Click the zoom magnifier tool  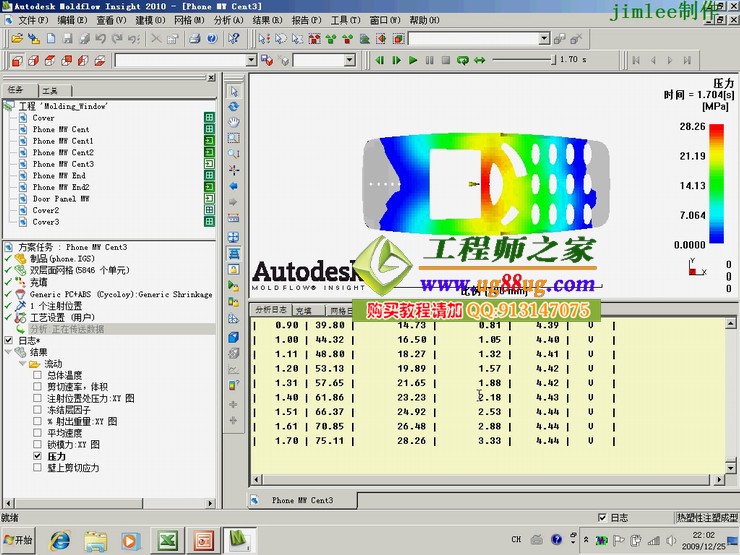(234, 154)
